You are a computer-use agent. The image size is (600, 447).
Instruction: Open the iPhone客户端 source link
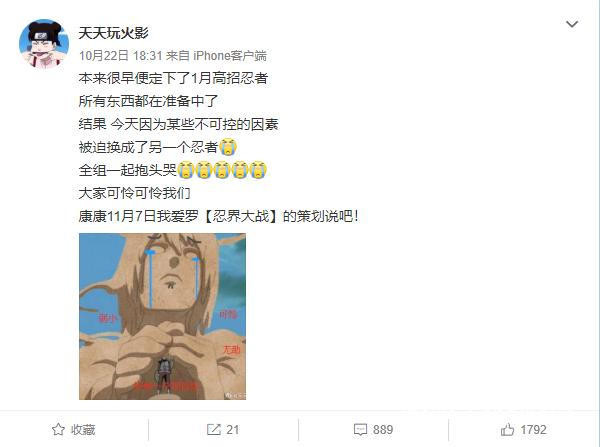pos(230,56)
